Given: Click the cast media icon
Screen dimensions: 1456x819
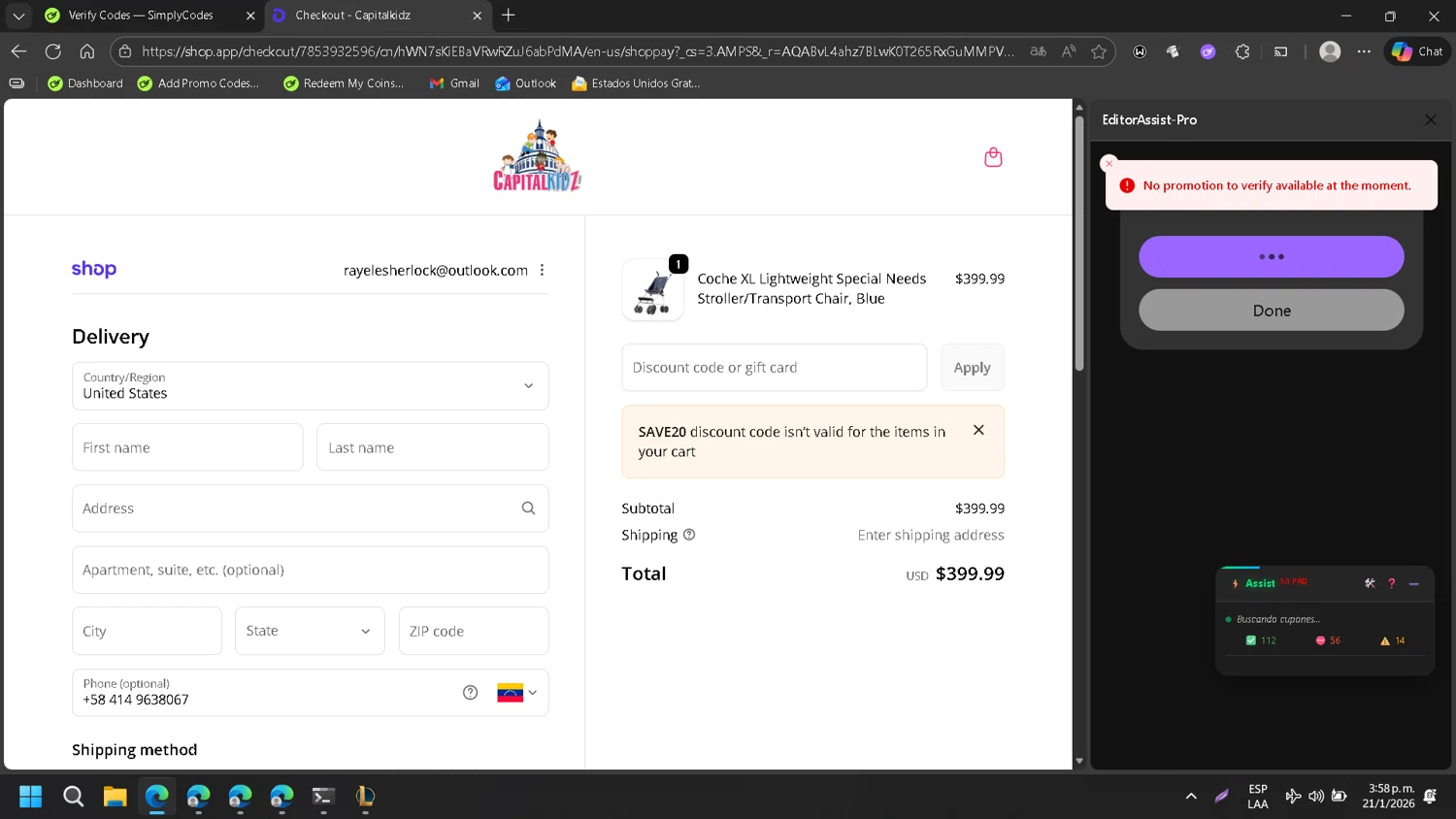Looking at the screenshot, I should [x=1280, y=51].
